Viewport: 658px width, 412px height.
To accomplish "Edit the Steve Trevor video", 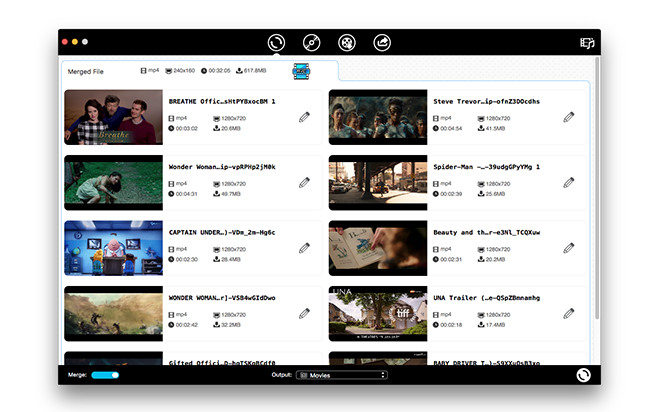I will point(569,117).
